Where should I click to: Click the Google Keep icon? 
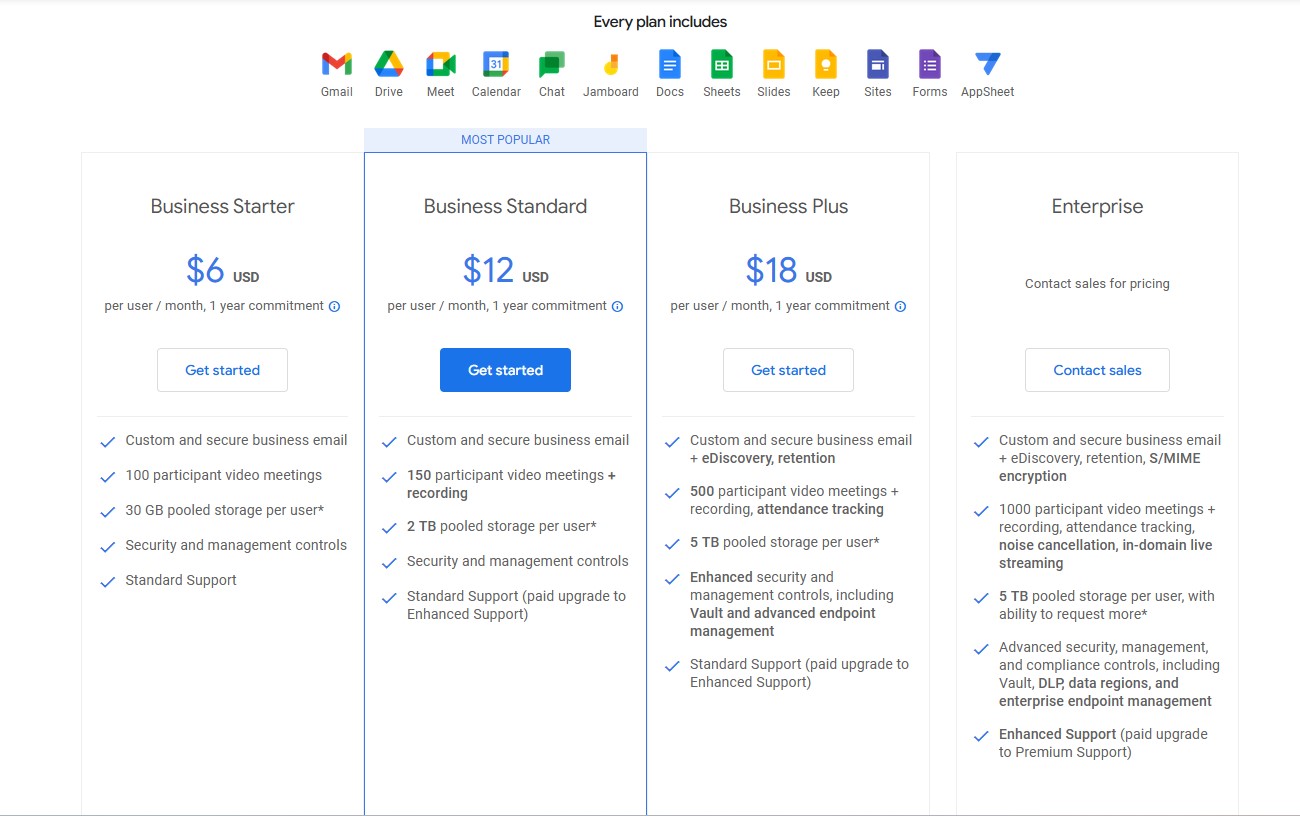click(x=825, y=65)
